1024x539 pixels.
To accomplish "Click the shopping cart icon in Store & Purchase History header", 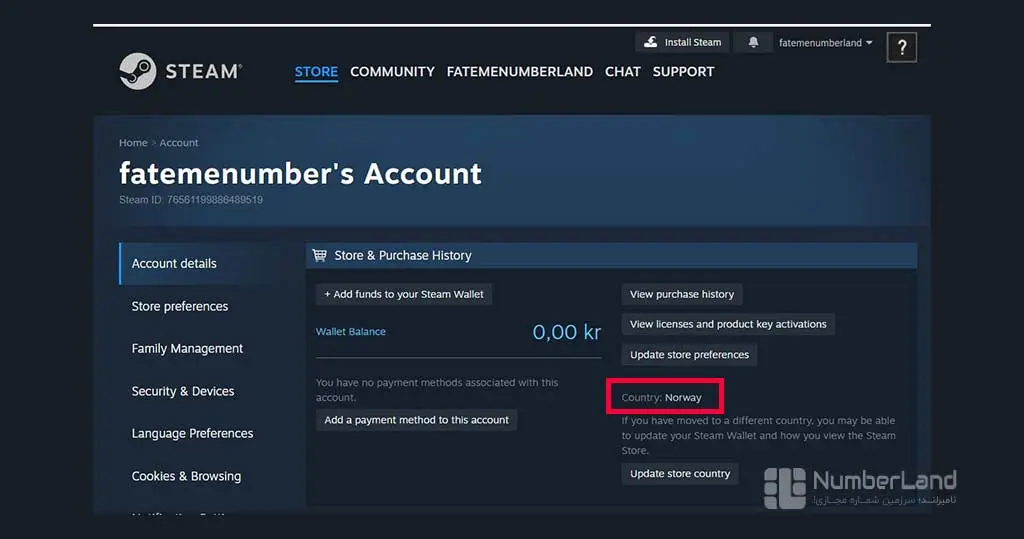I will (319, 255).
